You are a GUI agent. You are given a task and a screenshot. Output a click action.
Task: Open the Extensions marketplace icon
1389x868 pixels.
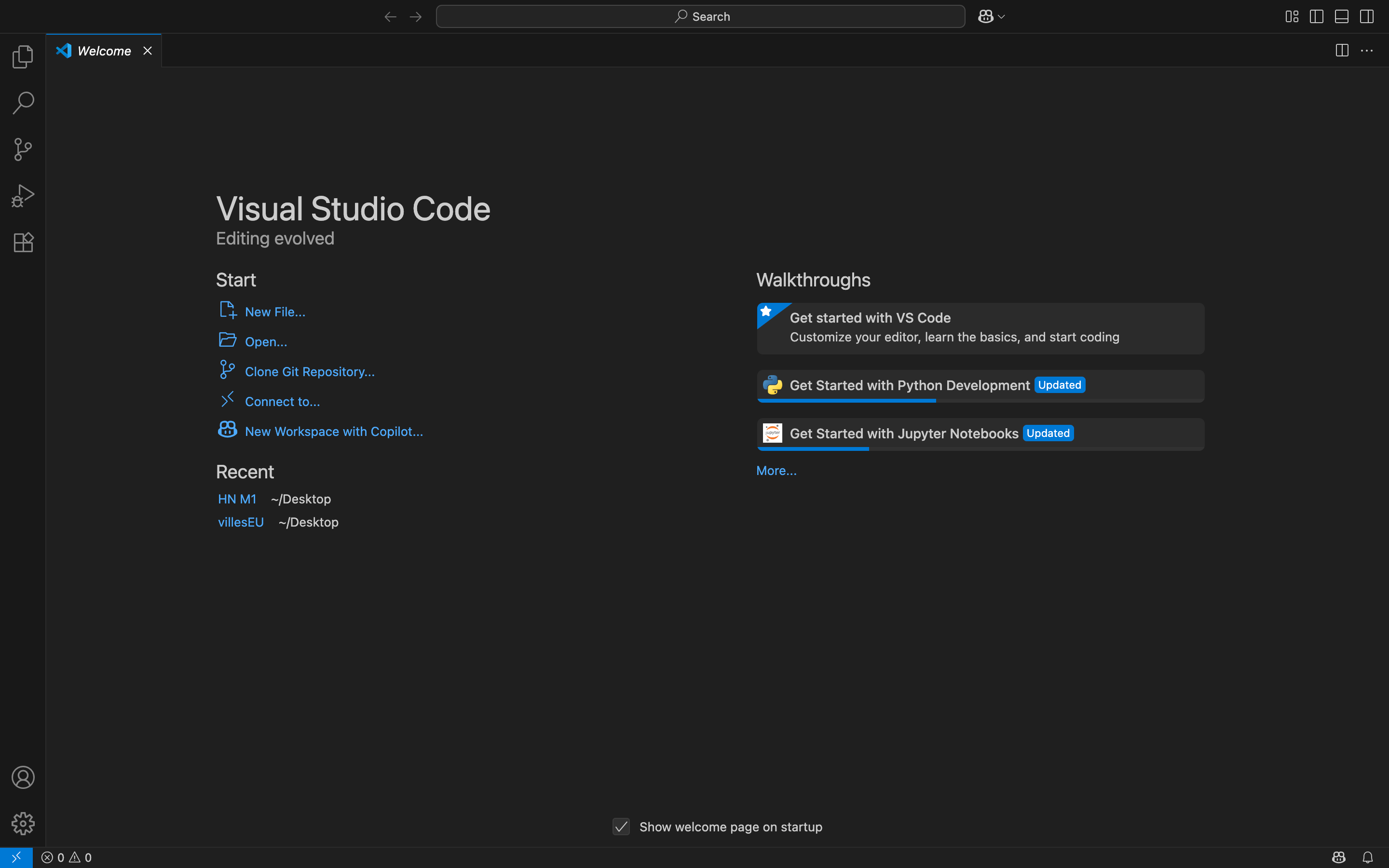click(23, 242)
